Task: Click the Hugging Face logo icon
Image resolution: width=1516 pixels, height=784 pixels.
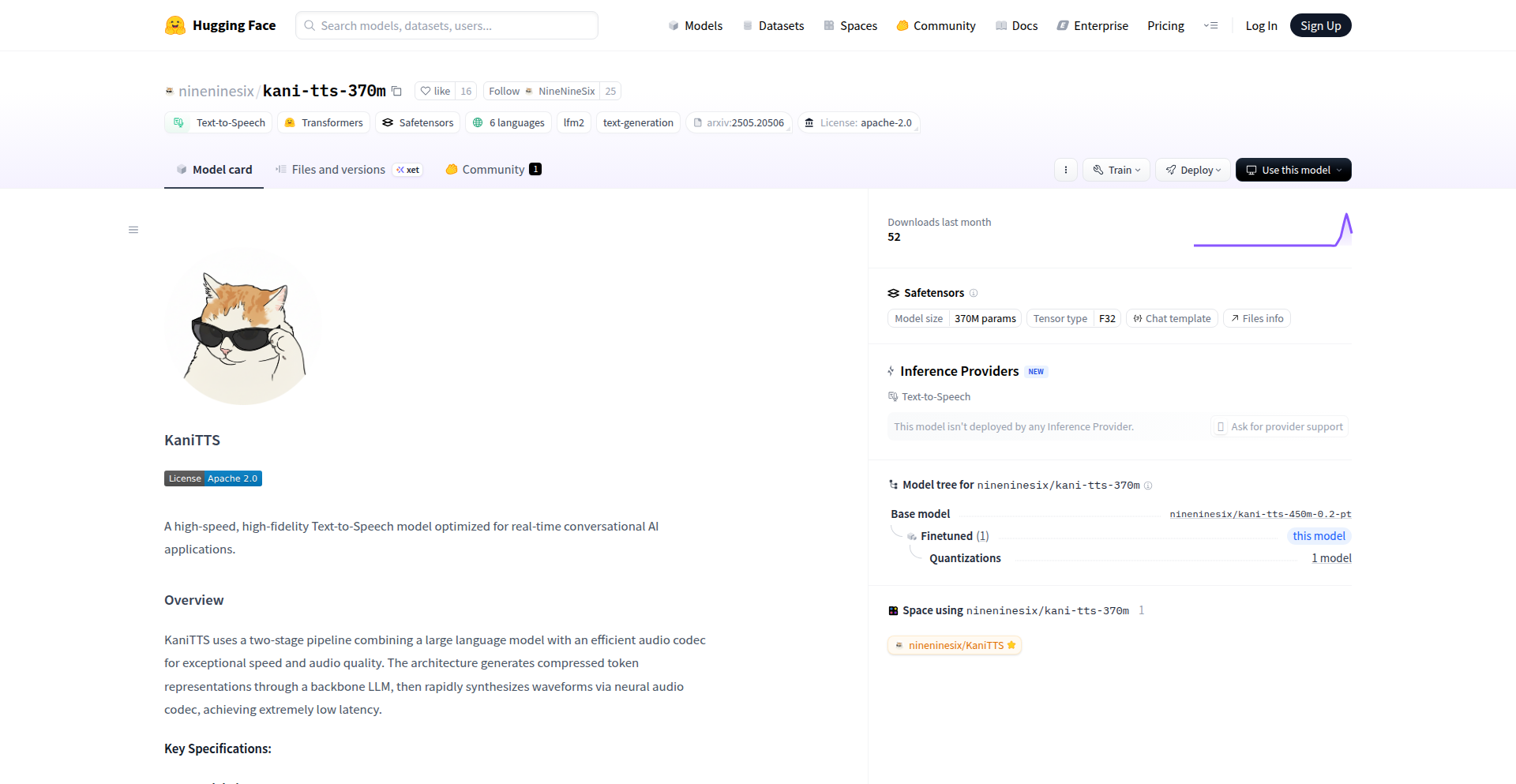Action: click(x=175, y=25)
